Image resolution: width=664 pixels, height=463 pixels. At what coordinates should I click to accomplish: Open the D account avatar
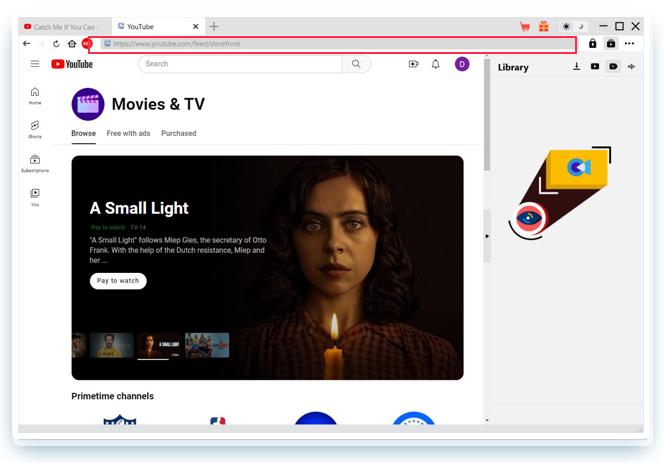462,64
